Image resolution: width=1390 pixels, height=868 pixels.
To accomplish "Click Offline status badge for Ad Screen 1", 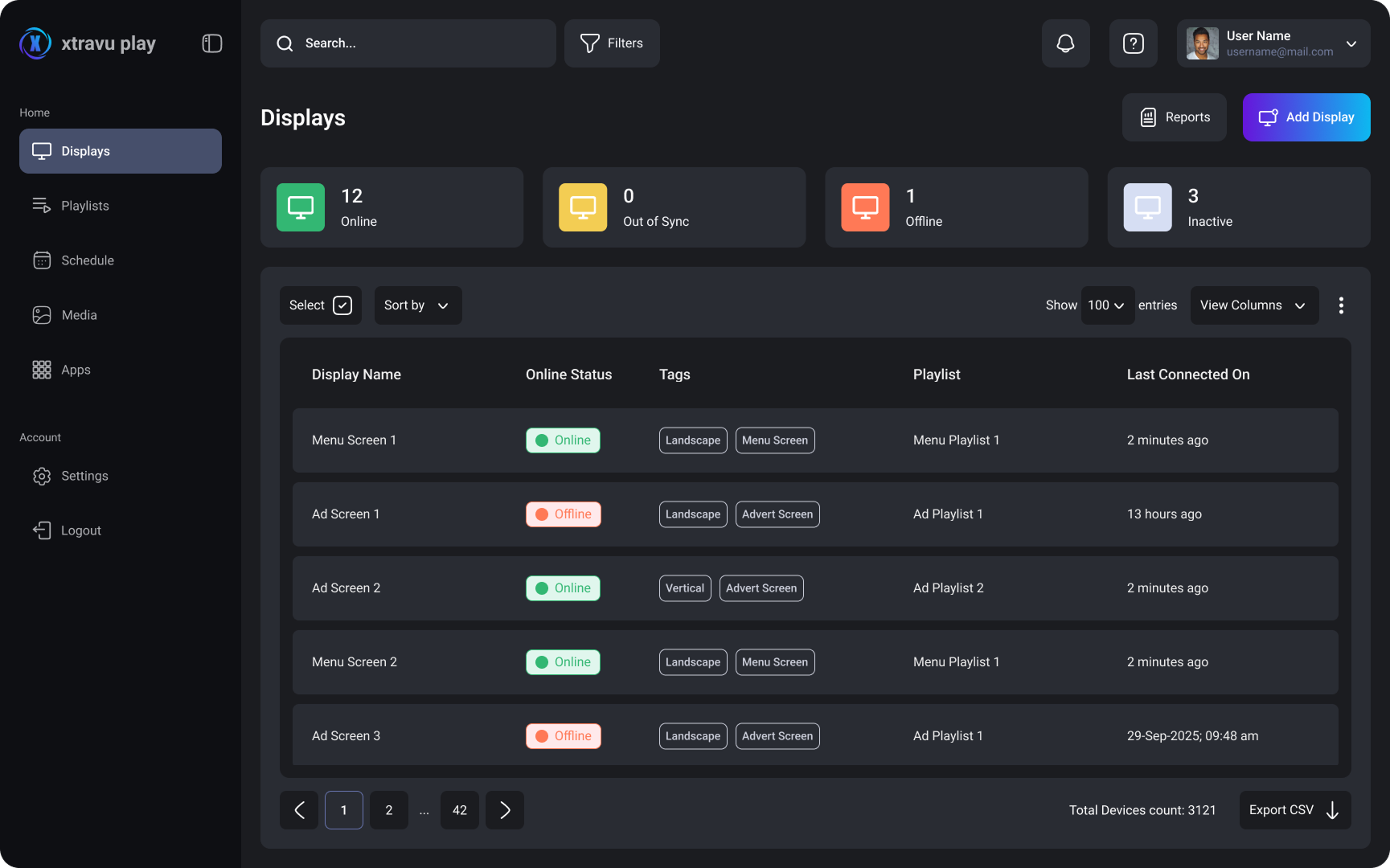I will [x=564, y=514].
